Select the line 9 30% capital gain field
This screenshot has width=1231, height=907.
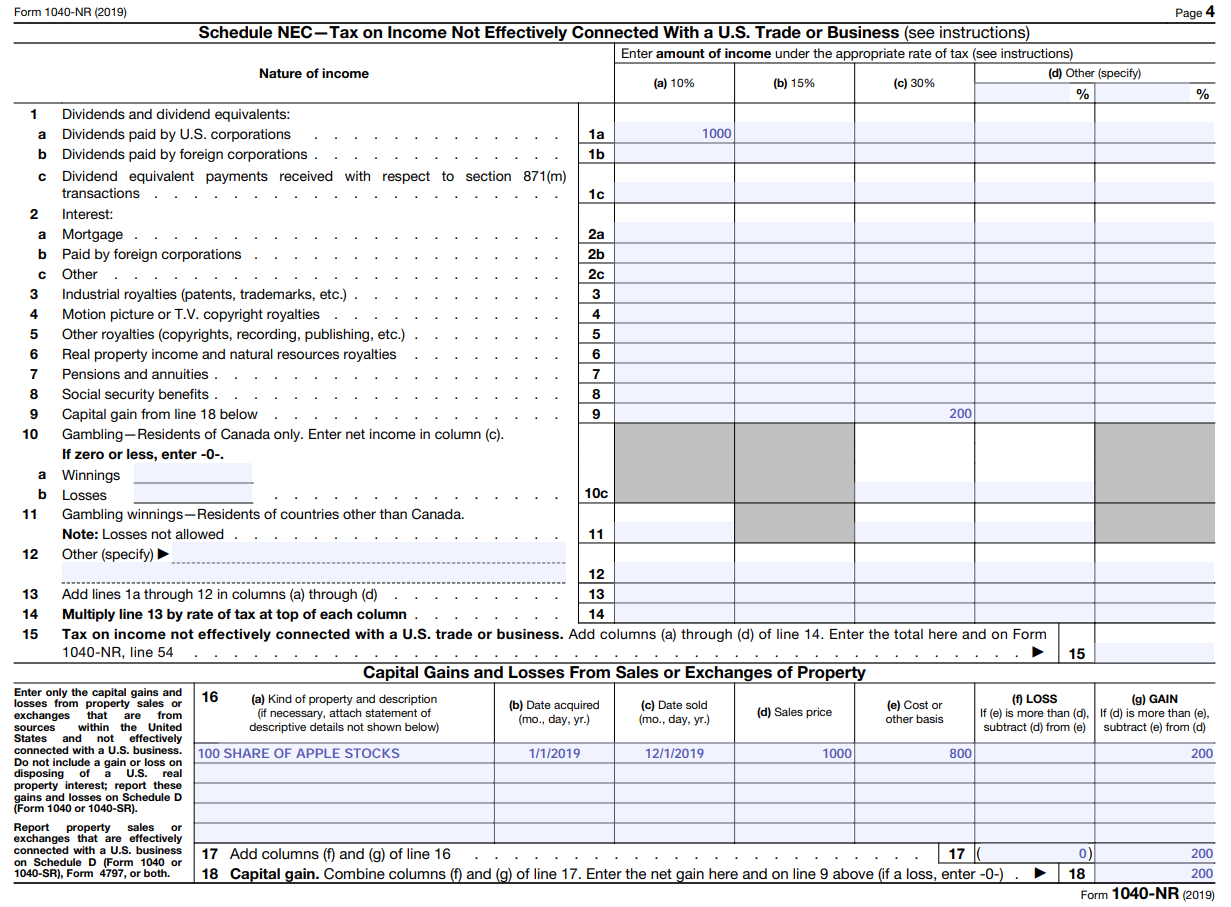[914, 414]
